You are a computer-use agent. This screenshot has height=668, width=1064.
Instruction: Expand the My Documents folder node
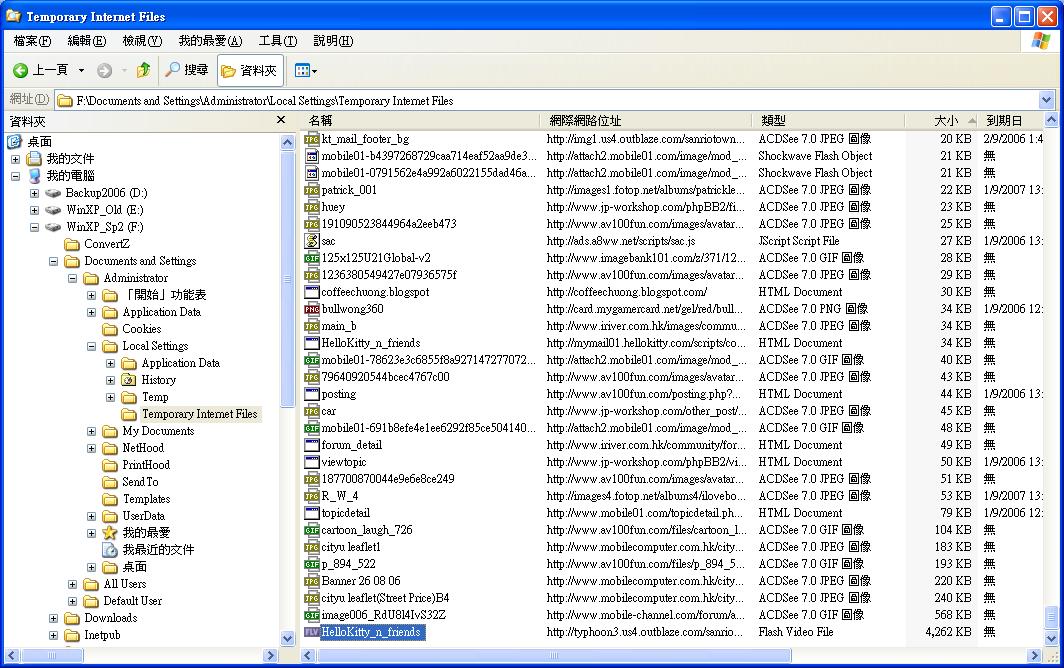[x=92, y=431]
